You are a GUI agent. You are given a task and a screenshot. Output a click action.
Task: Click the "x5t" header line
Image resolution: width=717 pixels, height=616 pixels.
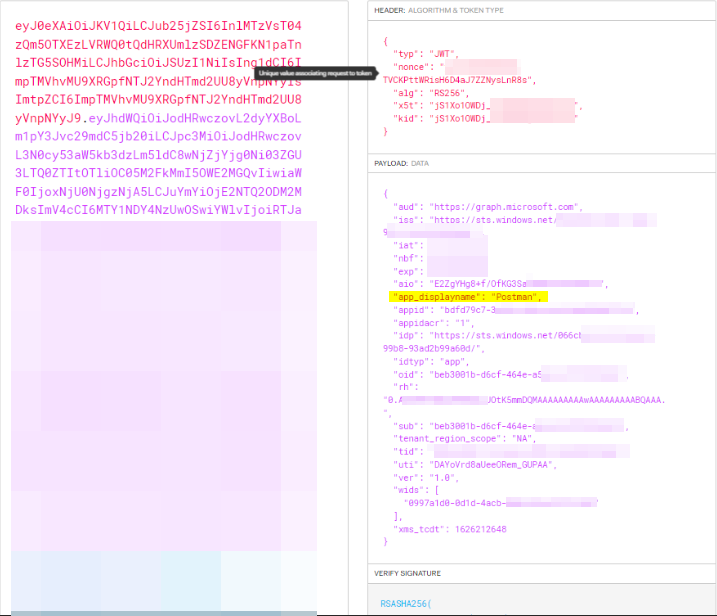[x=487, y=106]
